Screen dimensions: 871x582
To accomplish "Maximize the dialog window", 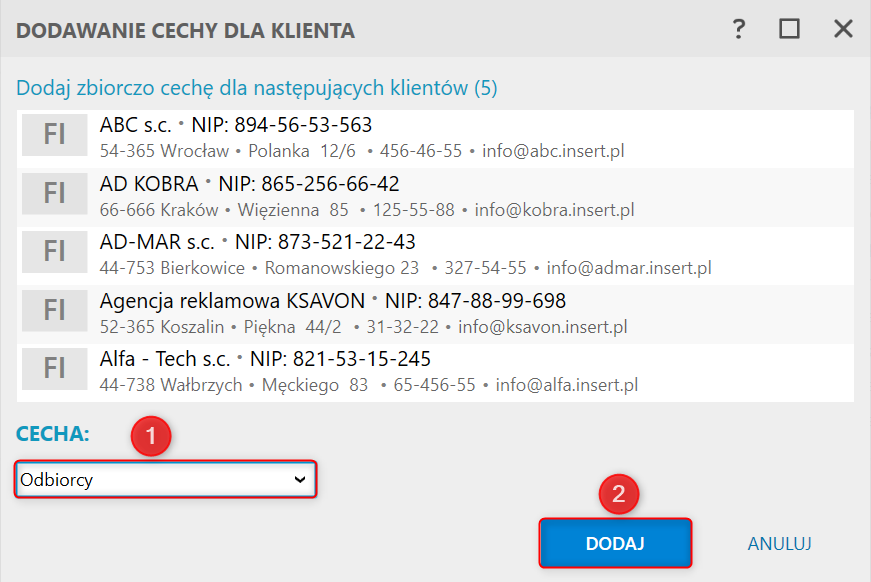I will pyautogui.click(x=790, y=30).
